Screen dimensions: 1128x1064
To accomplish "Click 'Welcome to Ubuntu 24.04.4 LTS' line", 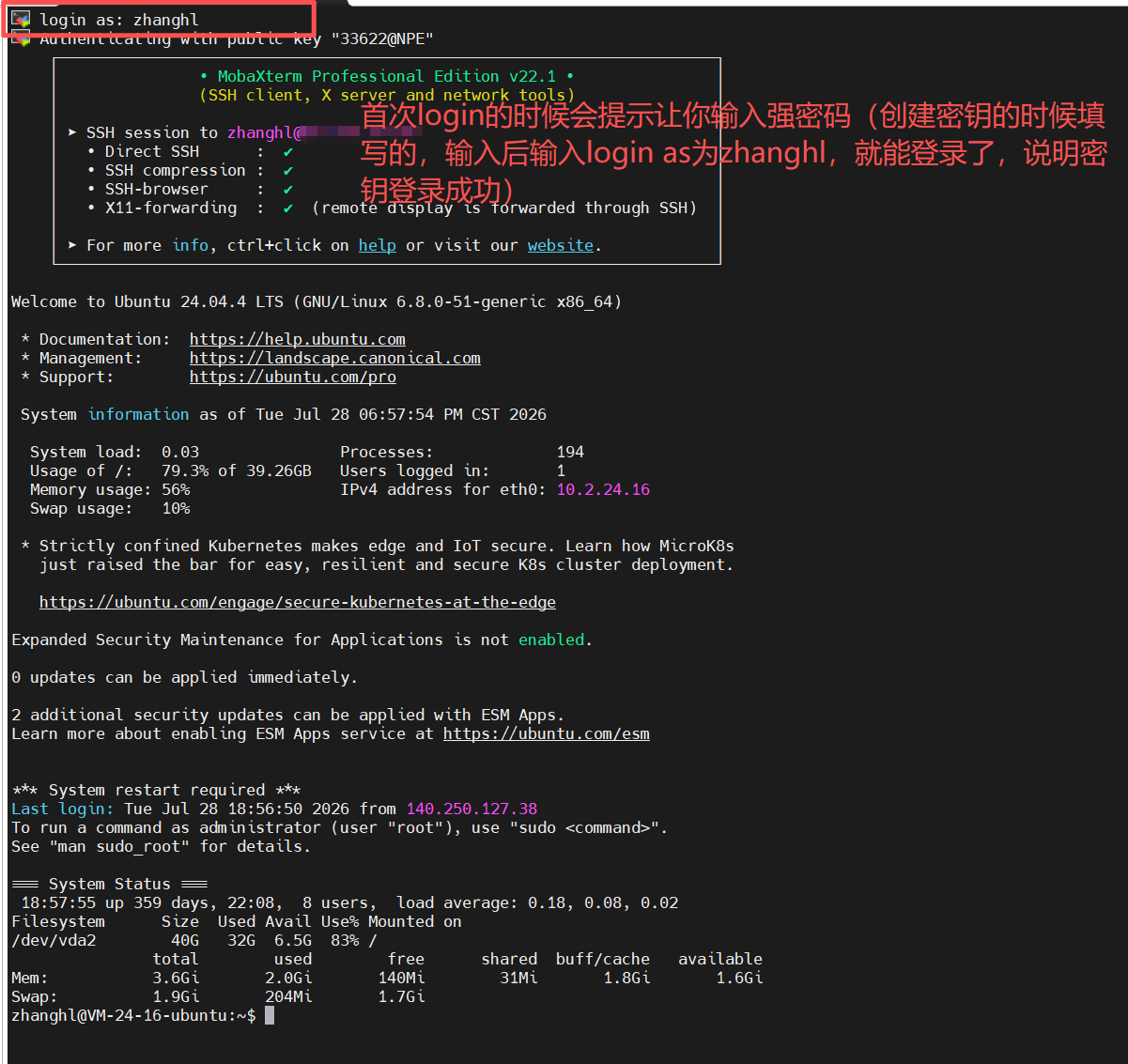I will click(317, 301).
